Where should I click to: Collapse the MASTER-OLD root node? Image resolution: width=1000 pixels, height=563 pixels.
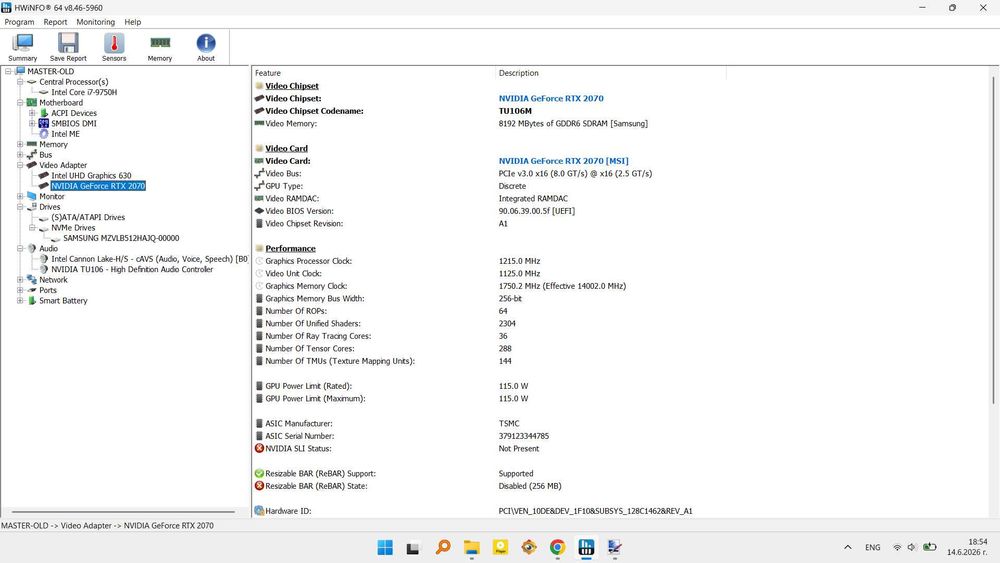tap(8, 71)
